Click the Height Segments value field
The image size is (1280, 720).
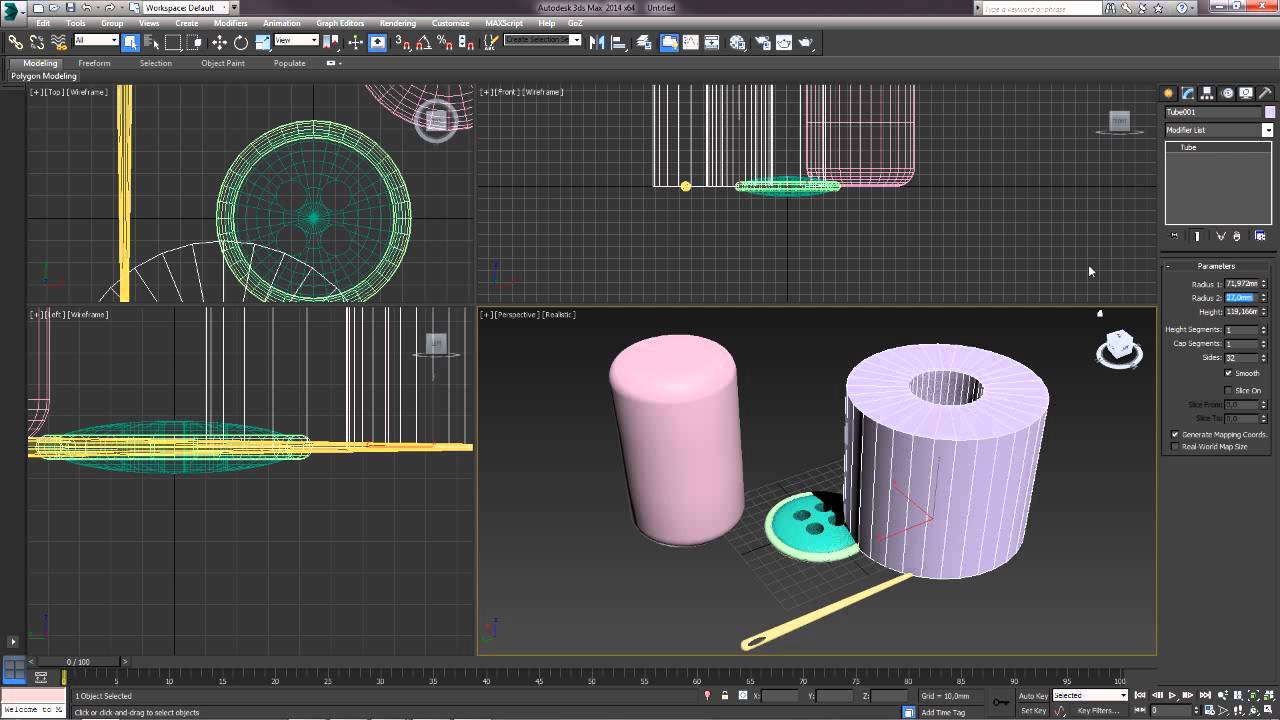pyautogui.click(x=1241, y=329)
